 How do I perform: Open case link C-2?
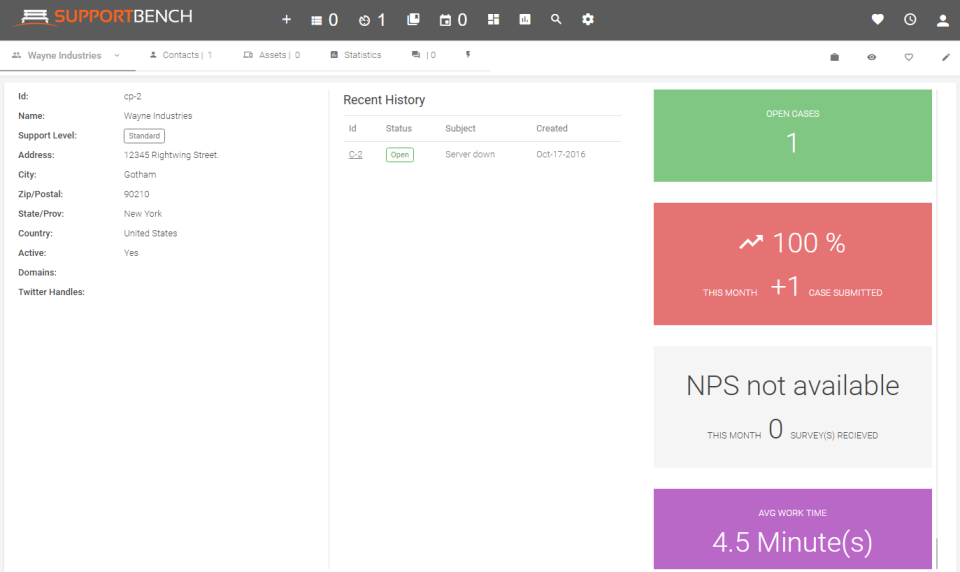tap(355, 154)
